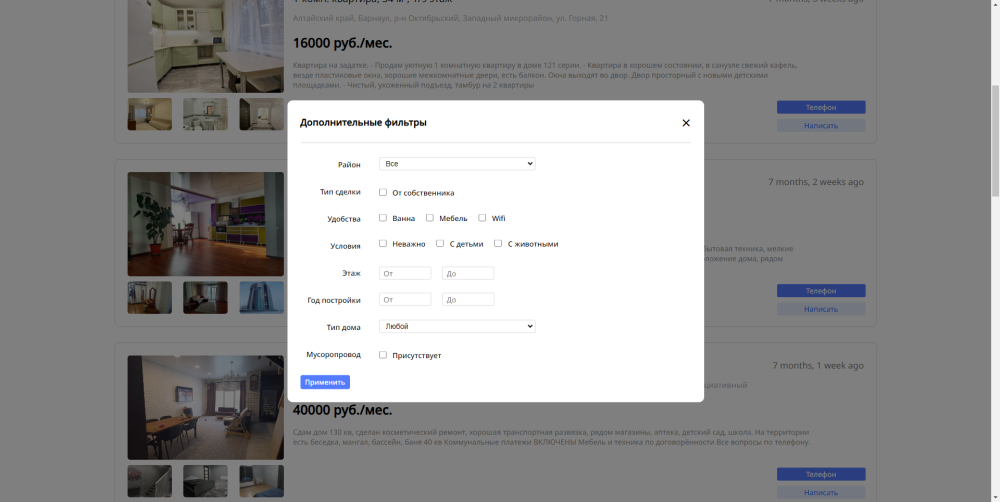Viewport: 1000px width, 502px height.
Task: Click the Этаж До input field
Action: [468, 273]
